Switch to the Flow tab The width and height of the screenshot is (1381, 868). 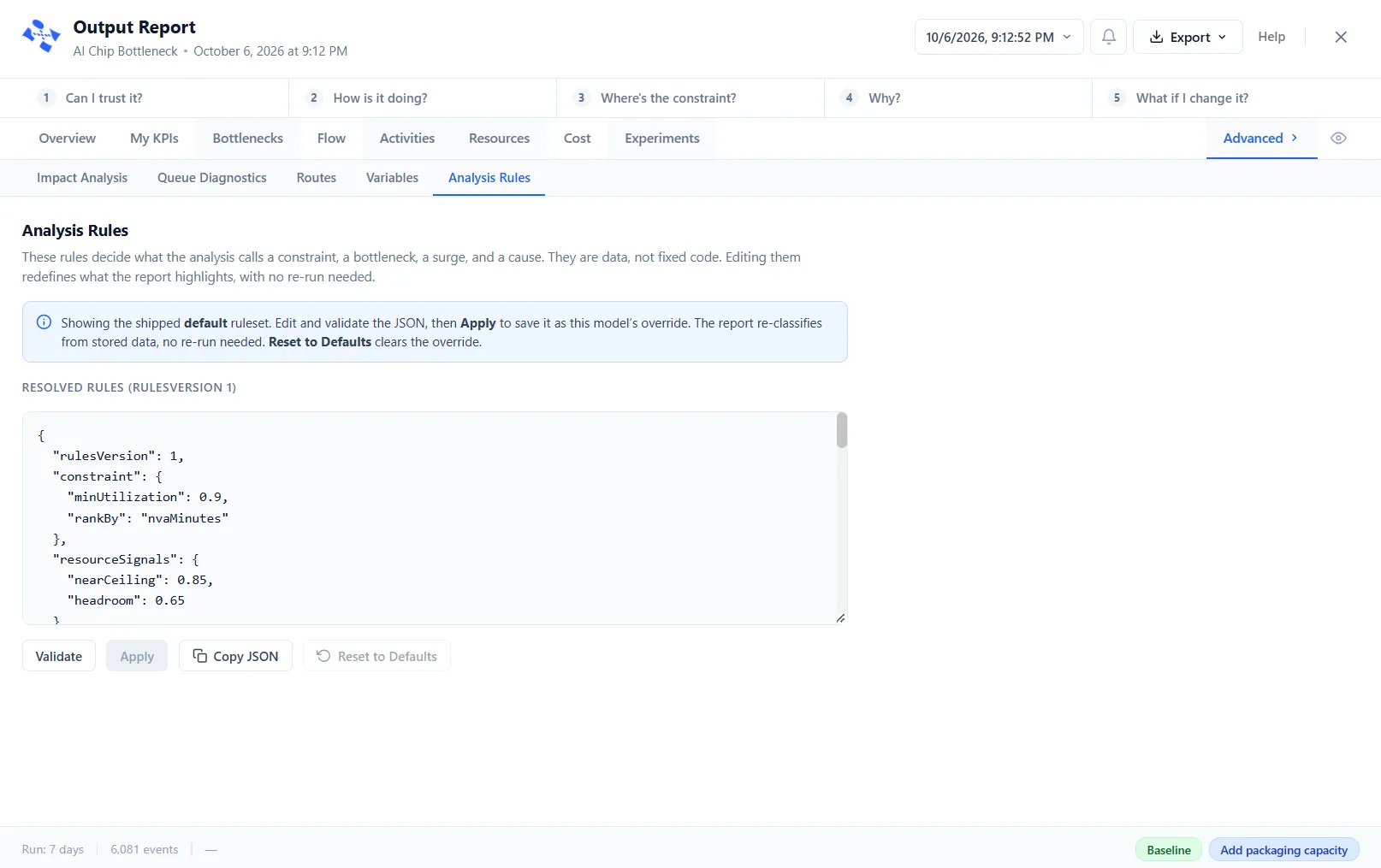(331, 139)
